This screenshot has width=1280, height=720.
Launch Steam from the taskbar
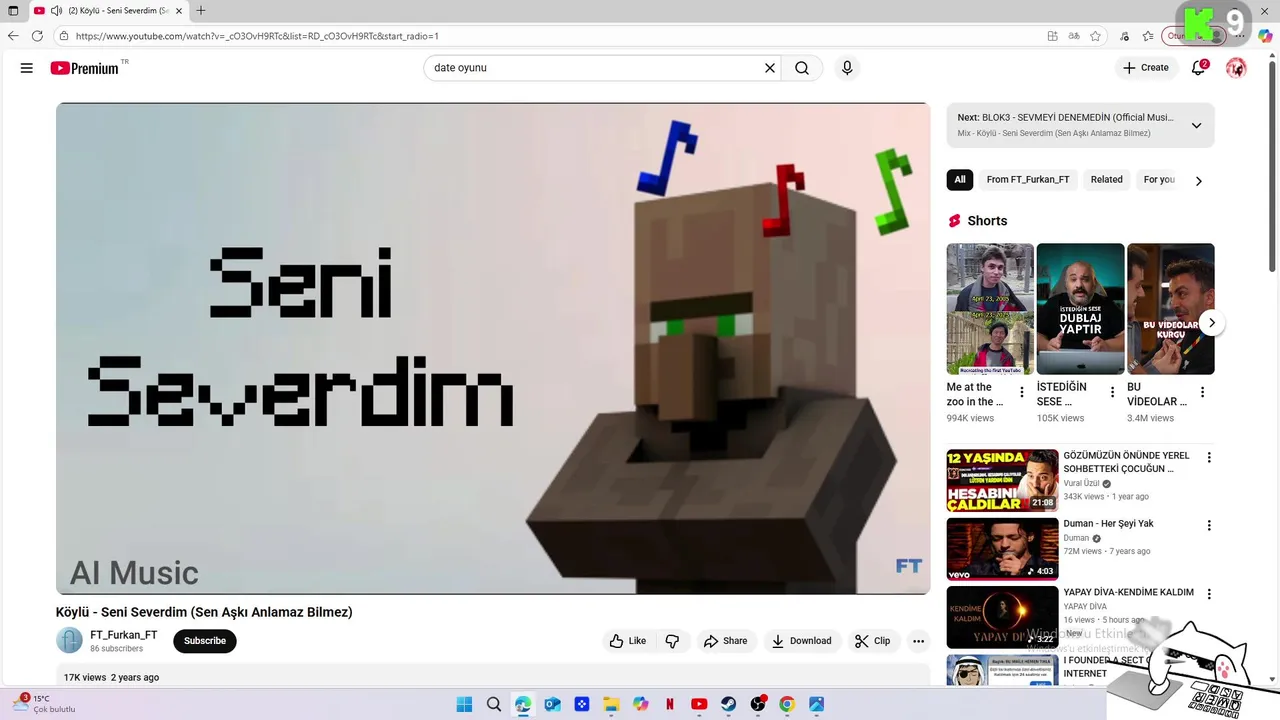728,704
